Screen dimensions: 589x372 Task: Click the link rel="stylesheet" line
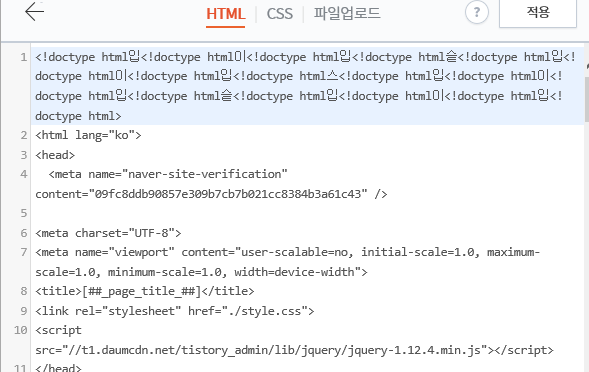(x=175, y=311)
